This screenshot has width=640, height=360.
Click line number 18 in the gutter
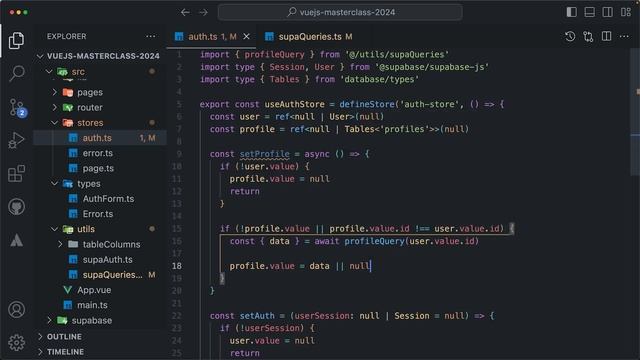[x=177, y=266]
